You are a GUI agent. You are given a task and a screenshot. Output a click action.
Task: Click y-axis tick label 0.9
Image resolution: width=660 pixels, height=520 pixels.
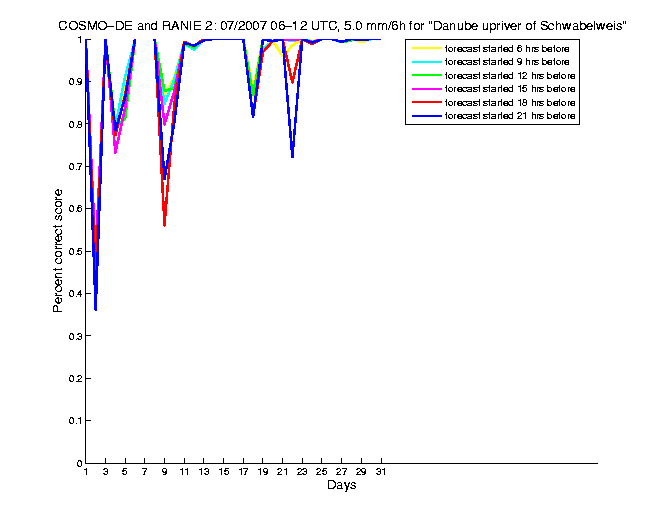point(75,82)
